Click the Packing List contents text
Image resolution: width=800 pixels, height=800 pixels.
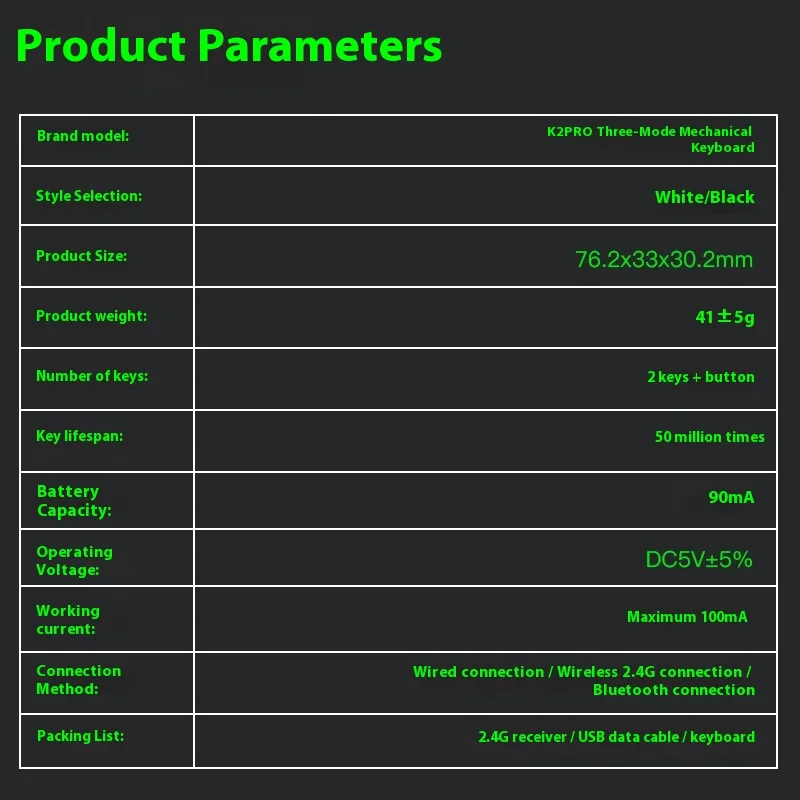point(616,737)
